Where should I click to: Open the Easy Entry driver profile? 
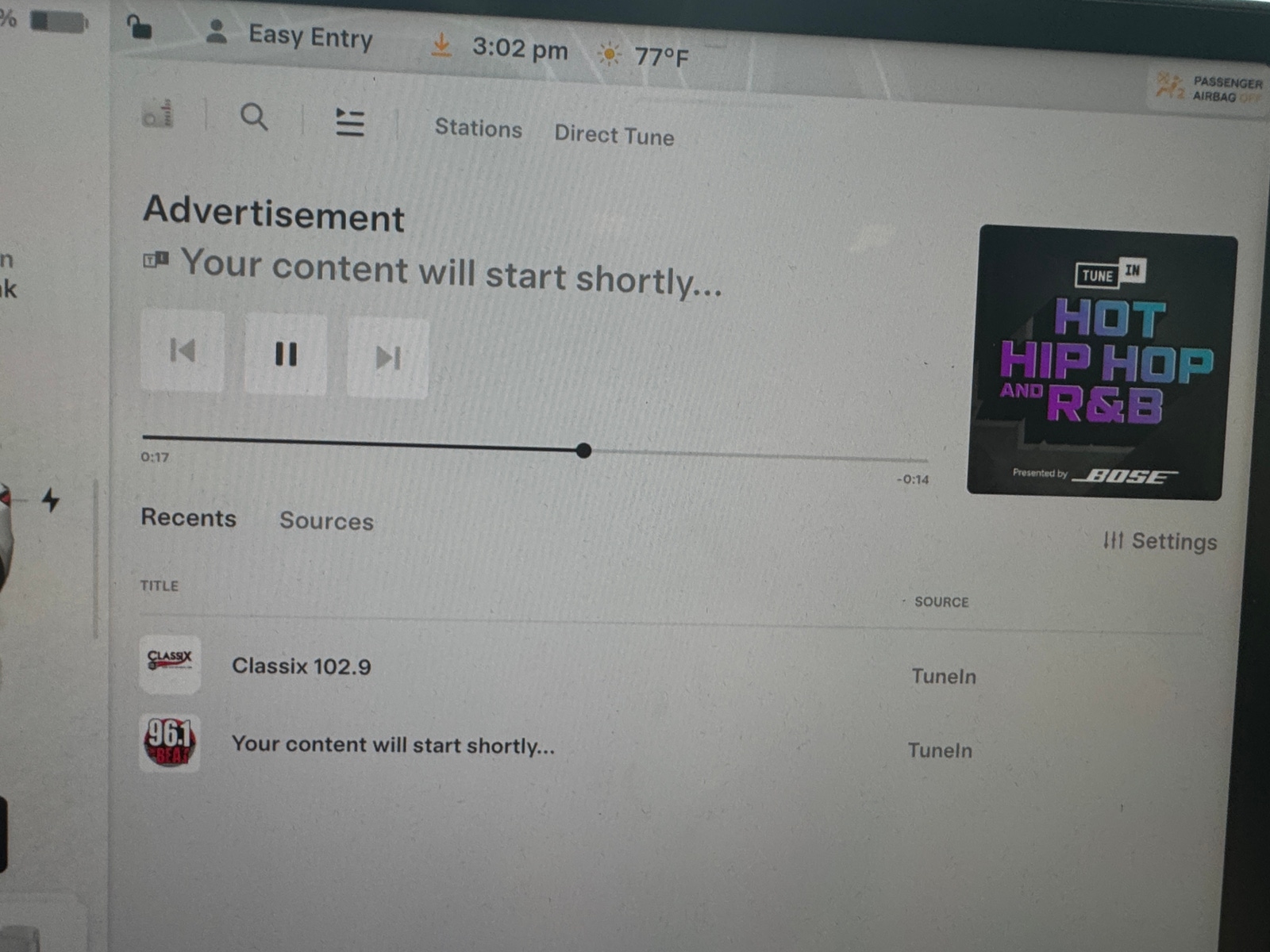click(291, 36)
